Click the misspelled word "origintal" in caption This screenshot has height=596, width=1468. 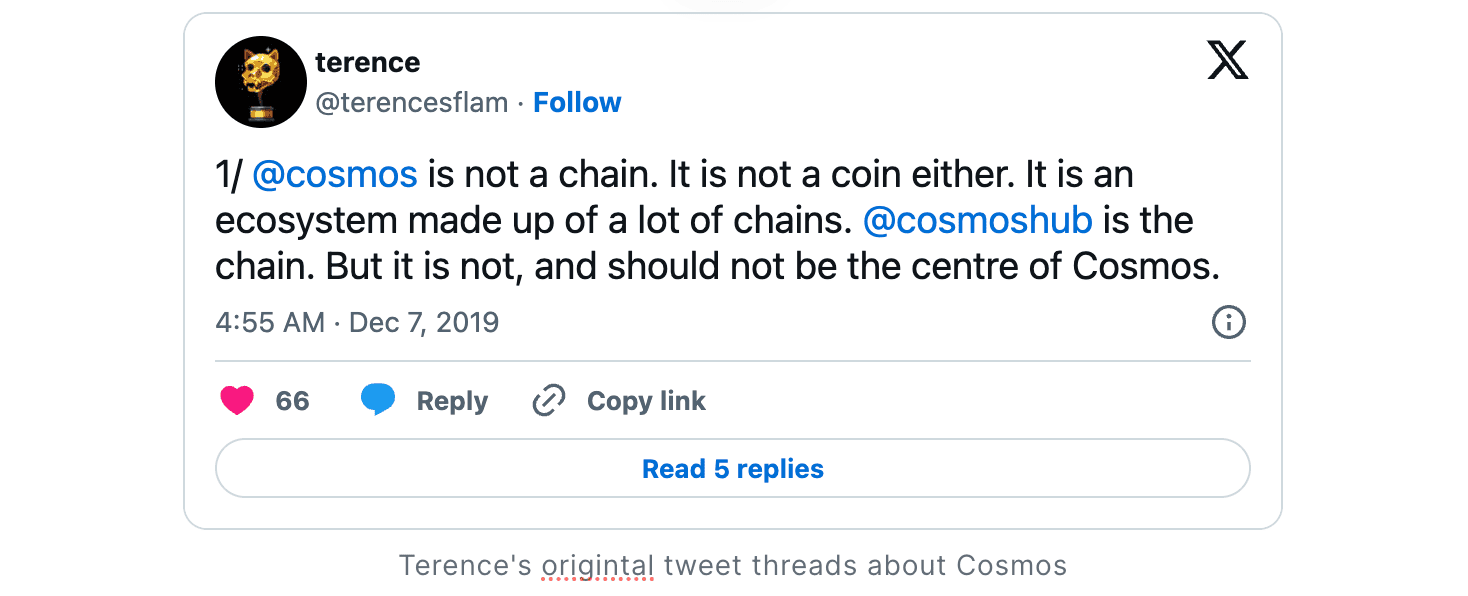pyautogui.click(x=598, y=565)
